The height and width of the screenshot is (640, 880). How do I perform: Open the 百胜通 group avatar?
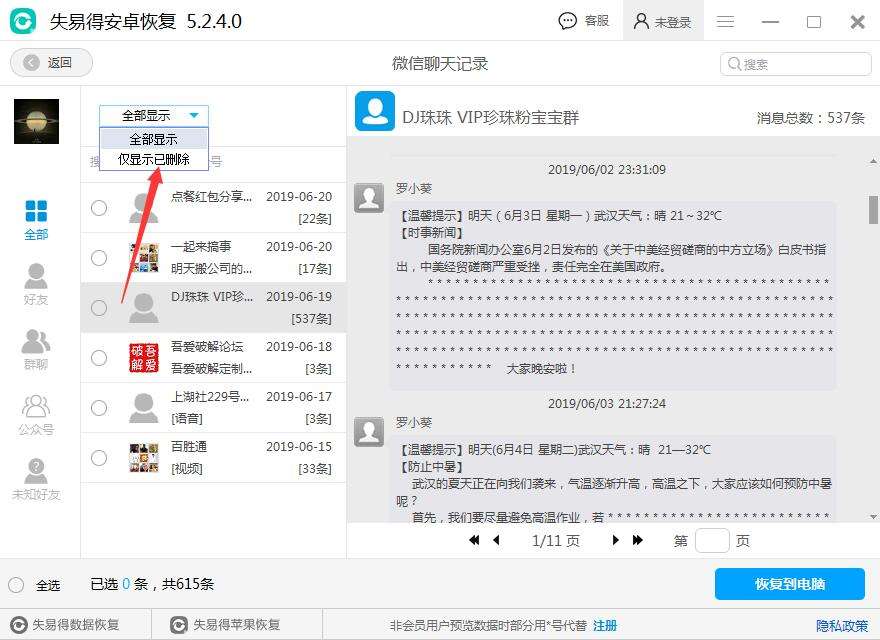pyautogui.click(x=144, y=458)
